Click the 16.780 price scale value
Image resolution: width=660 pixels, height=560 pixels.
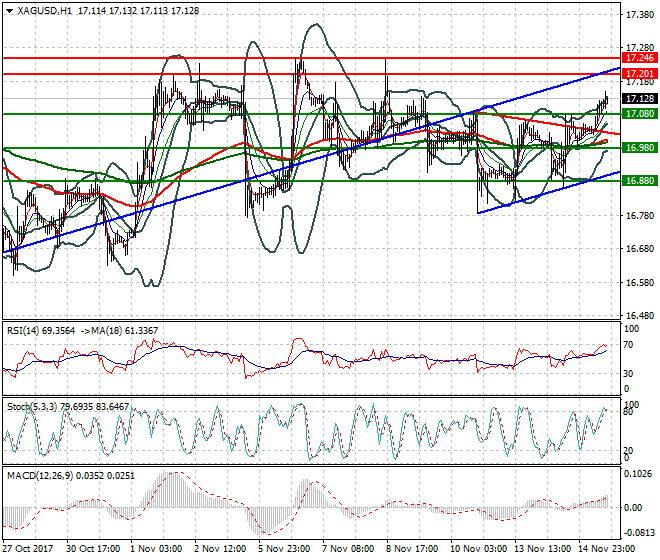640,215
